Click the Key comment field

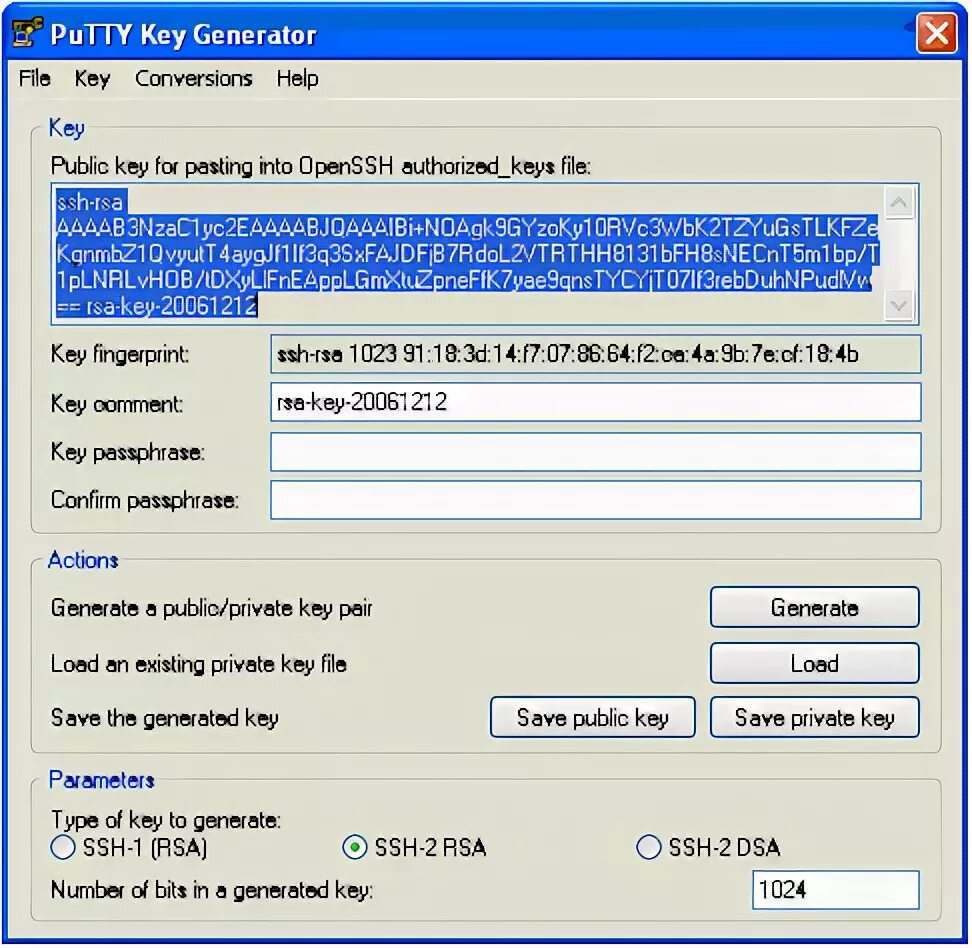tap(596, 402)
